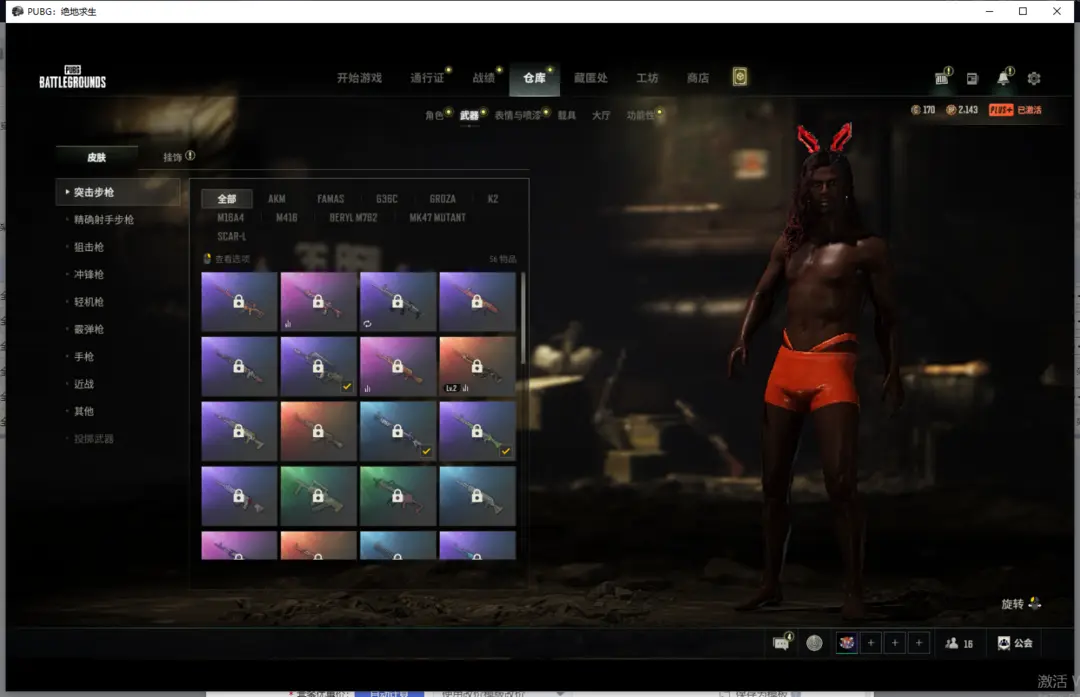Viewport: 1080px width, 697px height.
Task: Open the 大厅 lobby sub-tab
Action: click(601, 115)
